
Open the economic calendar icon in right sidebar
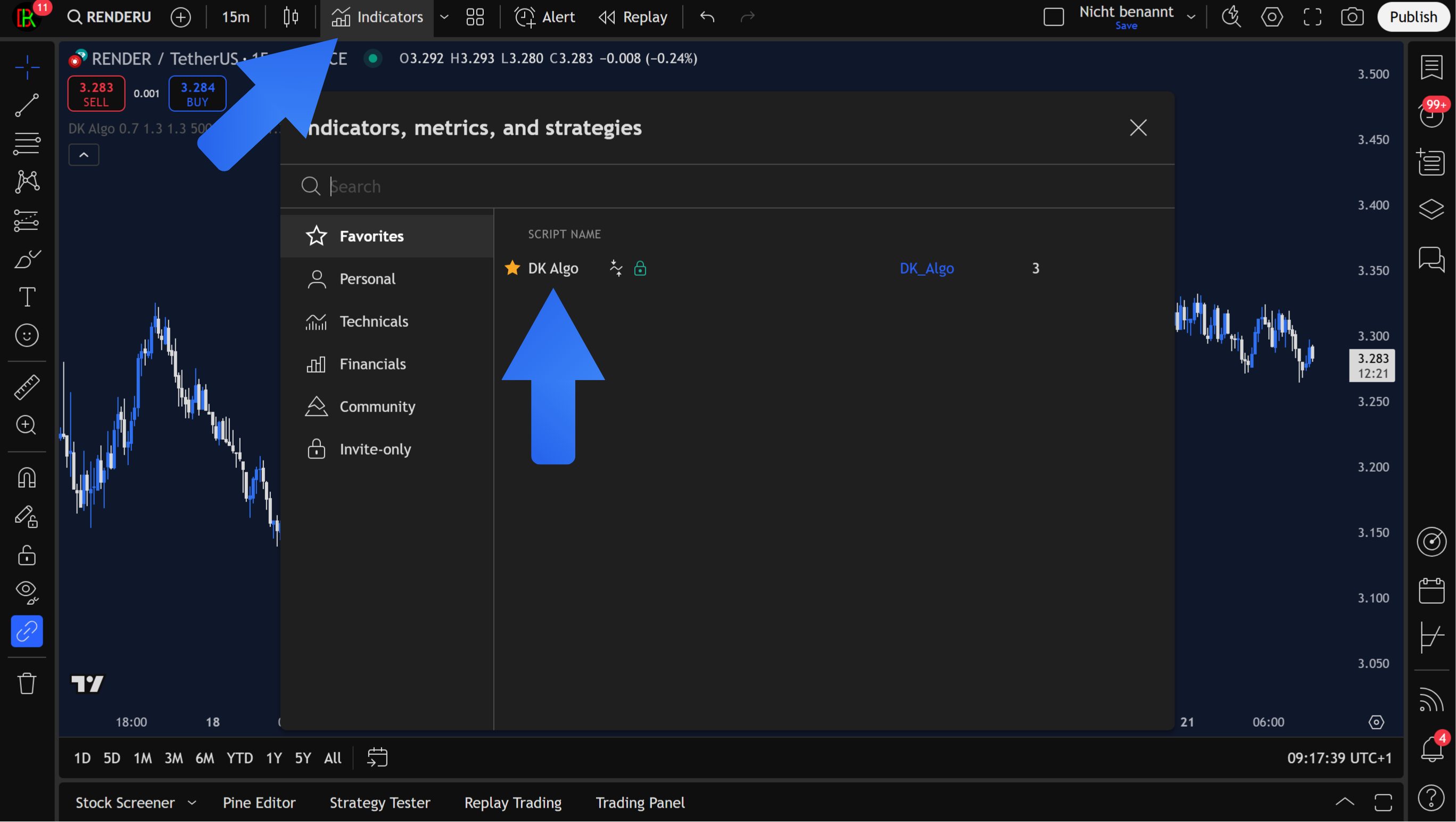pyautogui.click(x=1431, y=591)
